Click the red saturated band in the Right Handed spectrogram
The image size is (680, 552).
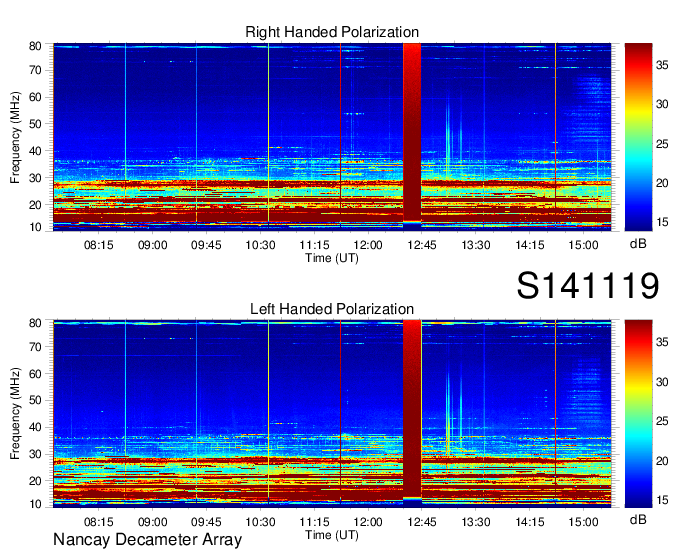(412, 132)
